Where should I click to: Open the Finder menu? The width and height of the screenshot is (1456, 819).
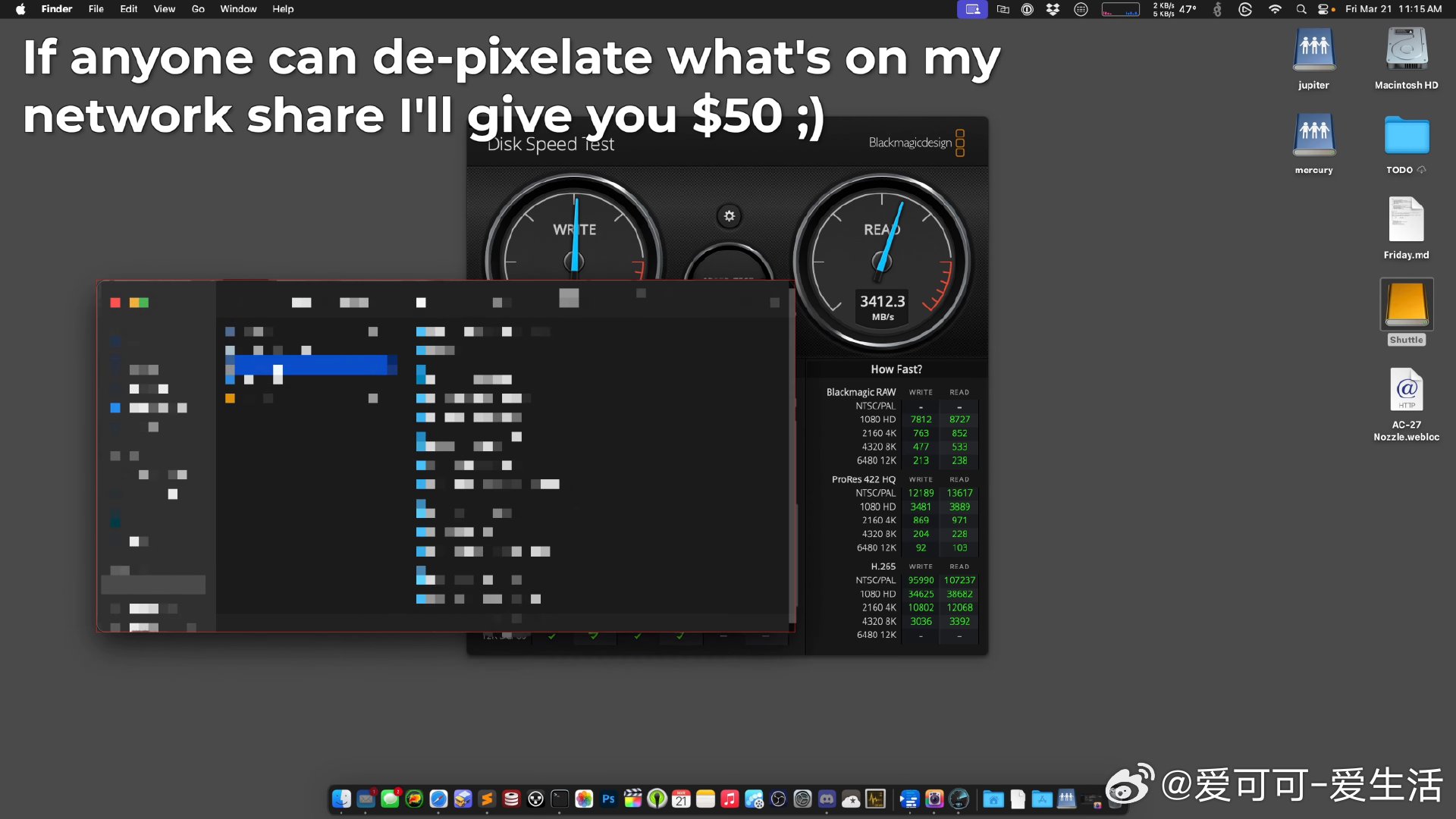click(x=57, y=9)
